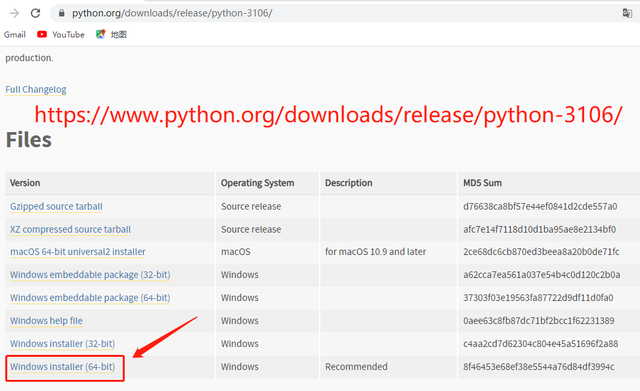
Task: Open the Full Changelog link
Action: pos(36,89)
